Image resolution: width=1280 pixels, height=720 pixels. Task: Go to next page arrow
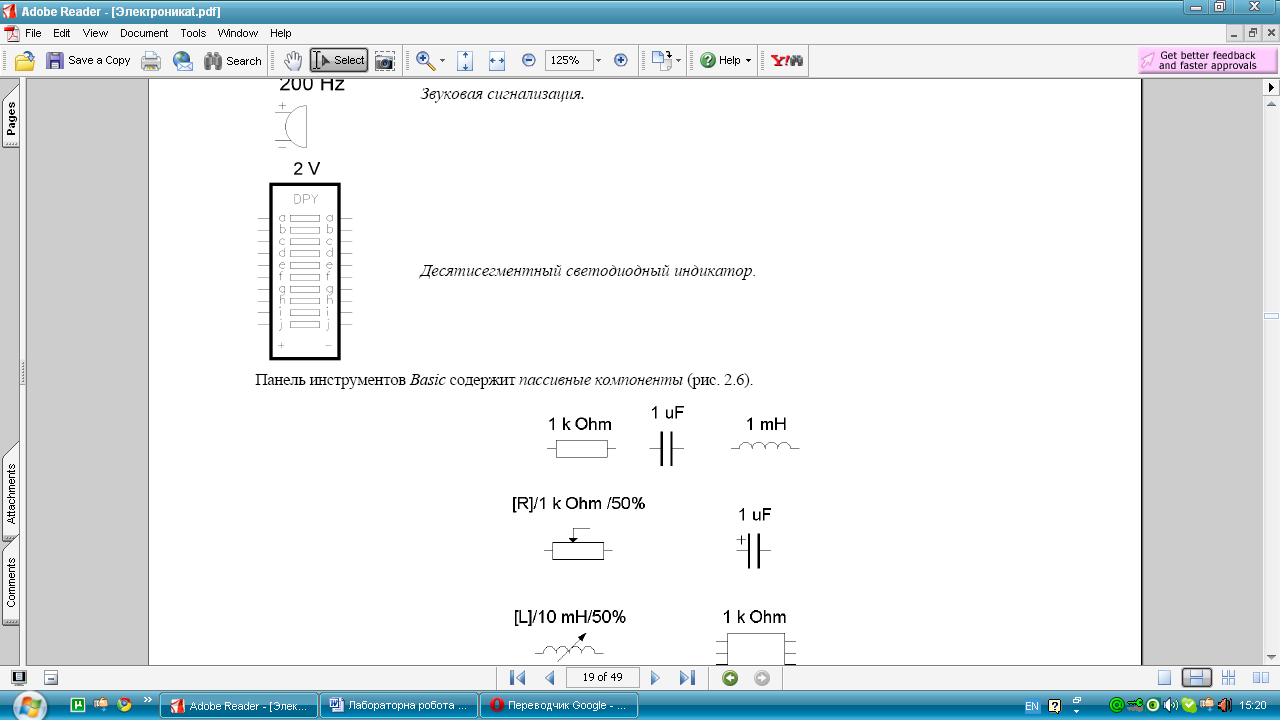click(655, 677)
